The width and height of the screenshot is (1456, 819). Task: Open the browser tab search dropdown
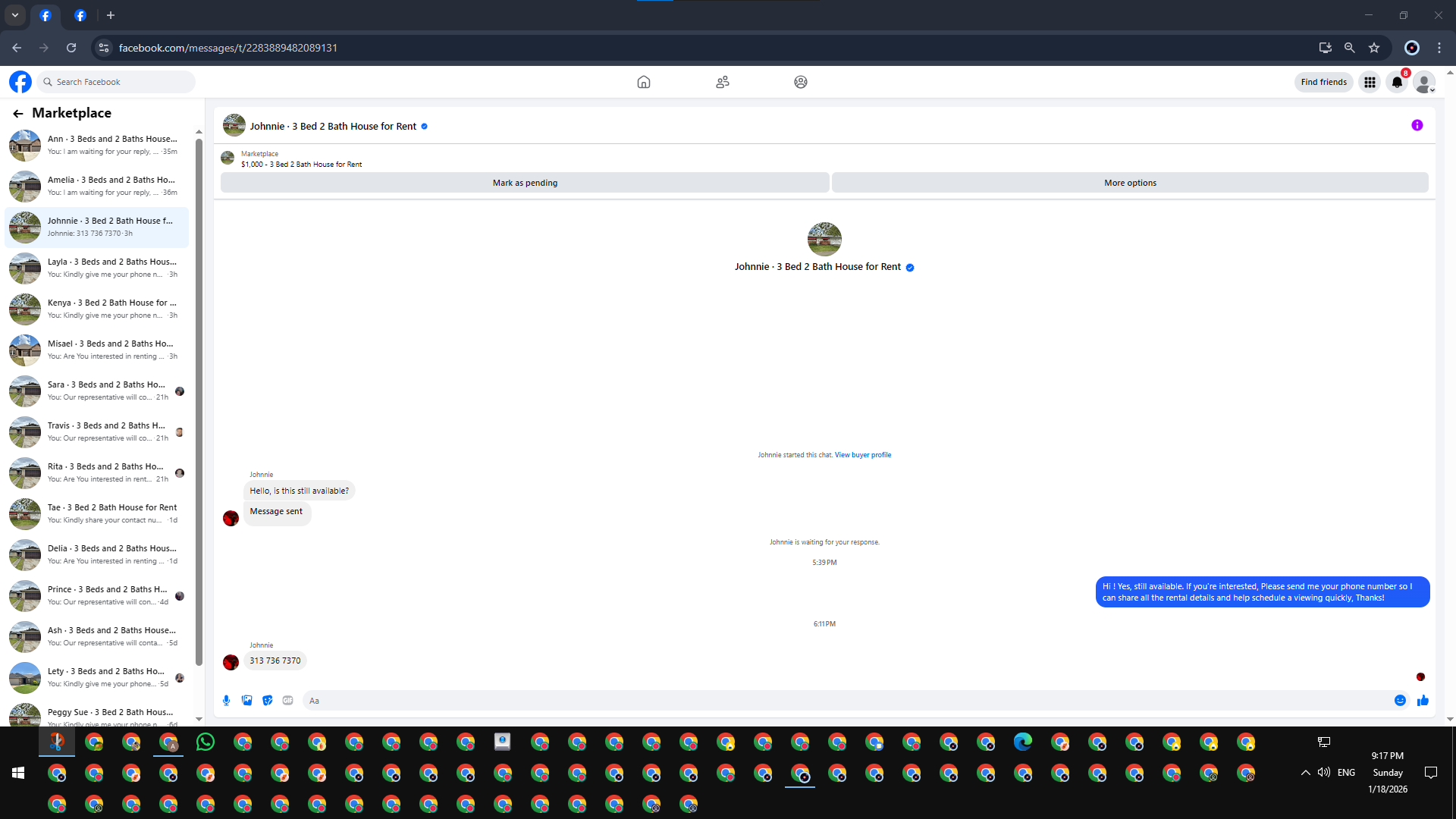coord(15,15)
